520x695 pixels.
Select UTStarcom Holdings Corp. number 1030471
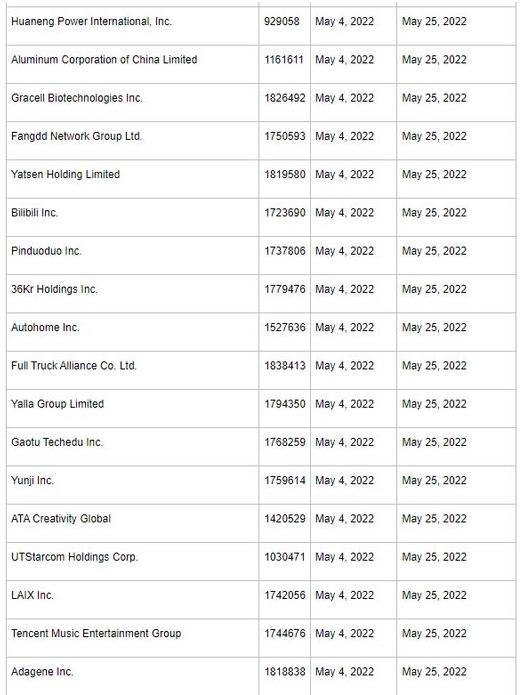tap(285, 557)
